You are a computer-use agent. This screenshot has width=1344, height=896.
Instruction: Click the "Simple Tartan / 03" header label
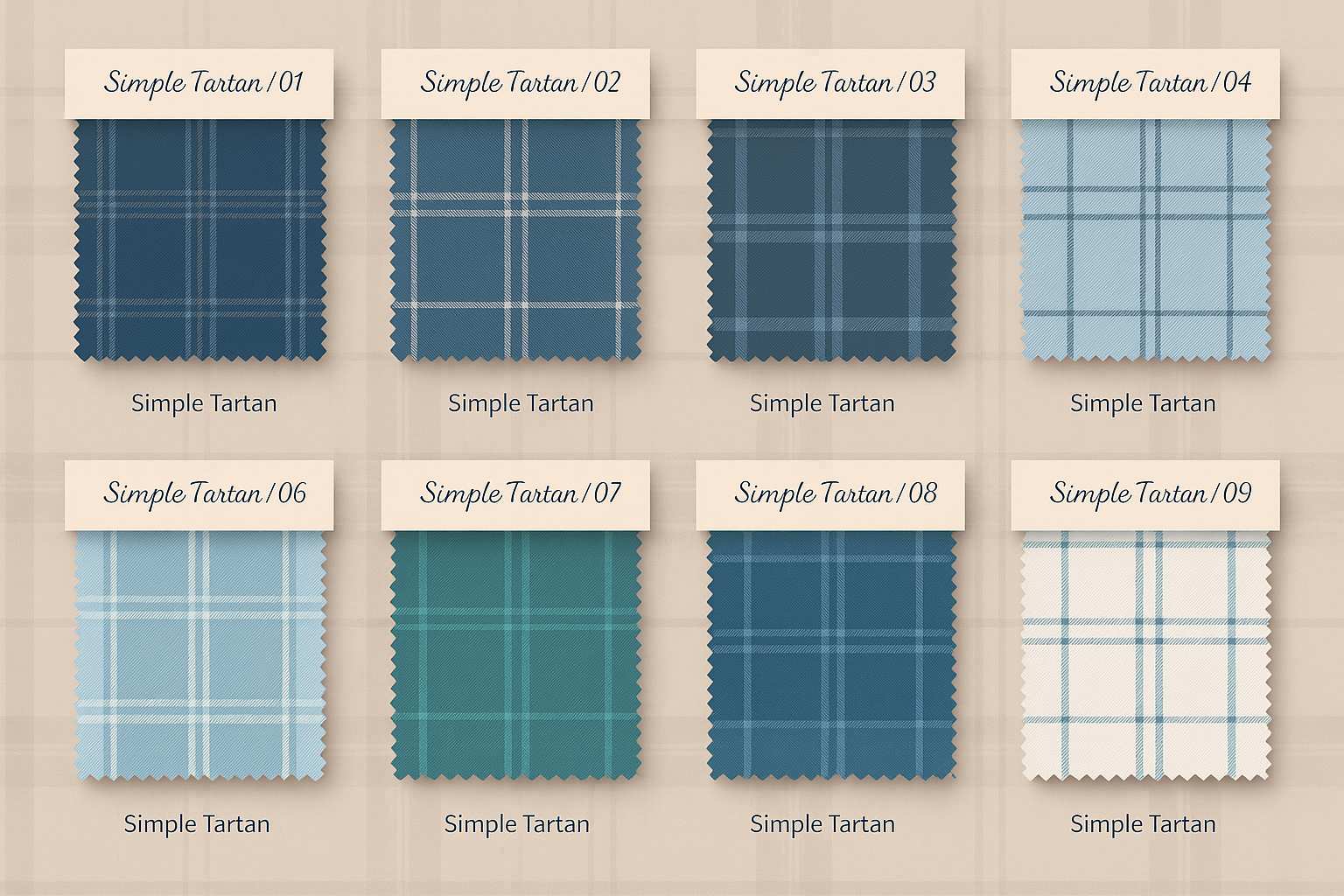830,83
